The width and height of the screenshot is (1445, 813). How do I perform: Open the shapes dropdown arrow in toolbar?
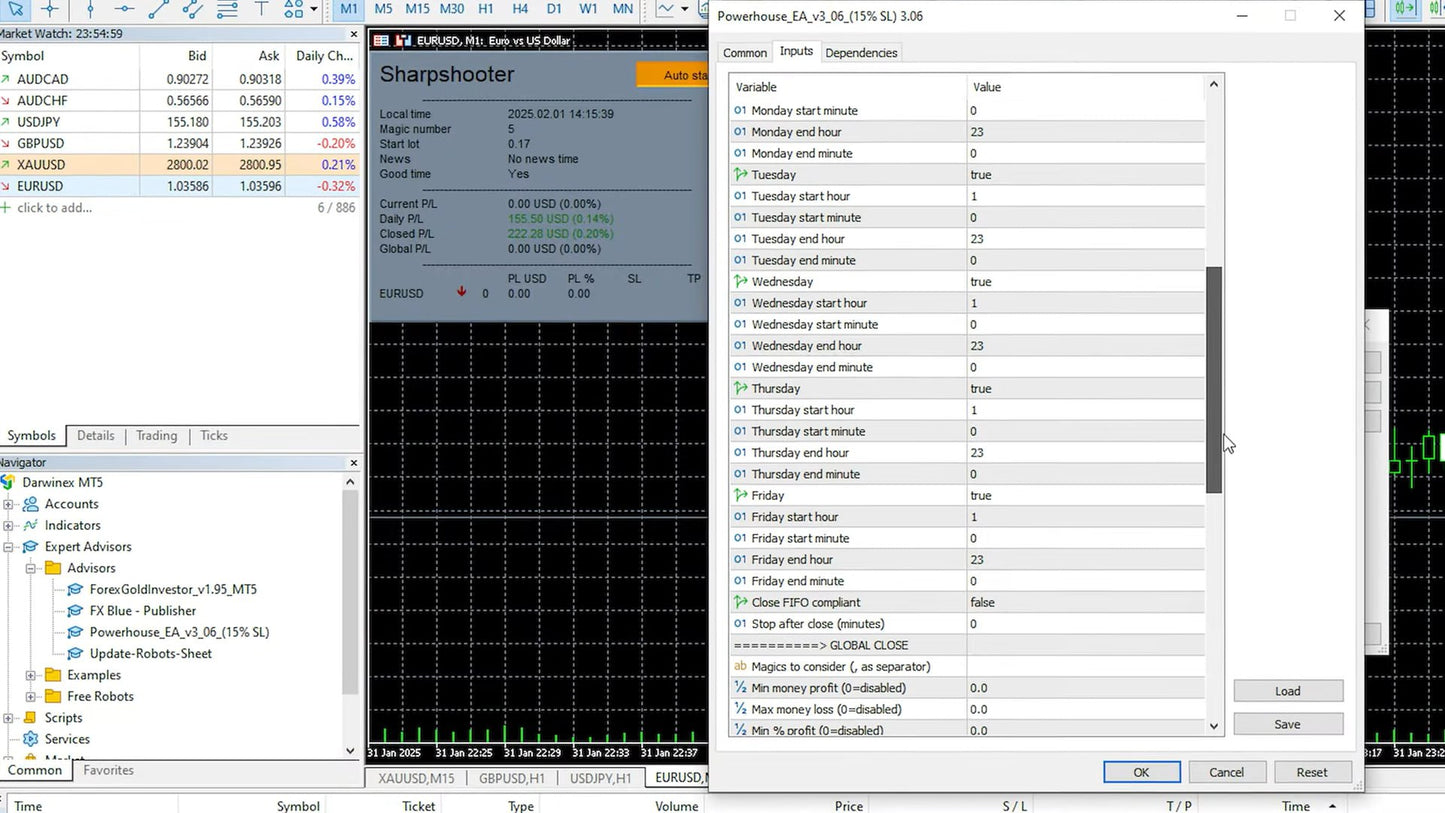tap(313, 9)
